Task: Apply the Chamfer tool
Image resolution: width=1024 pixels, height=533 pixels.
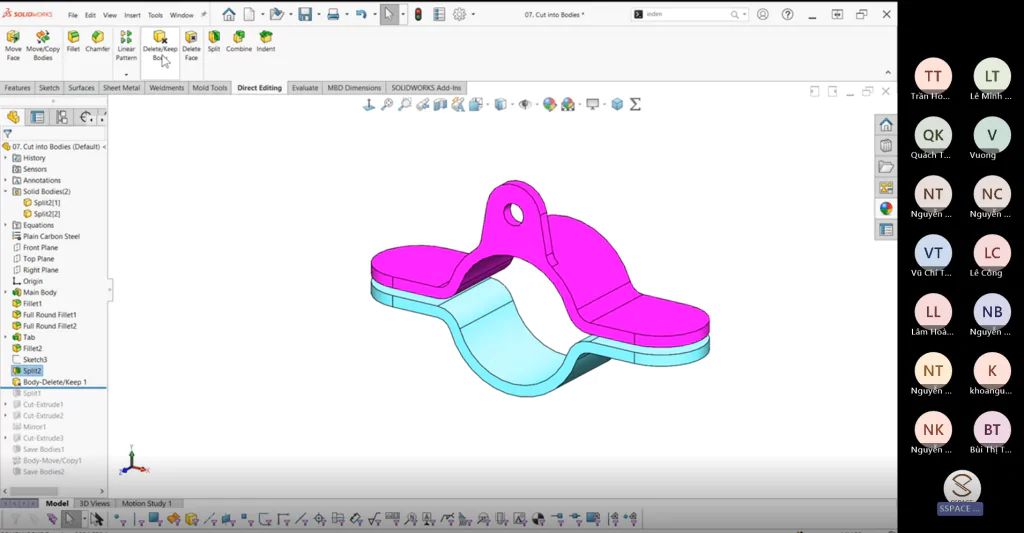Action: [x=97, y=41]
